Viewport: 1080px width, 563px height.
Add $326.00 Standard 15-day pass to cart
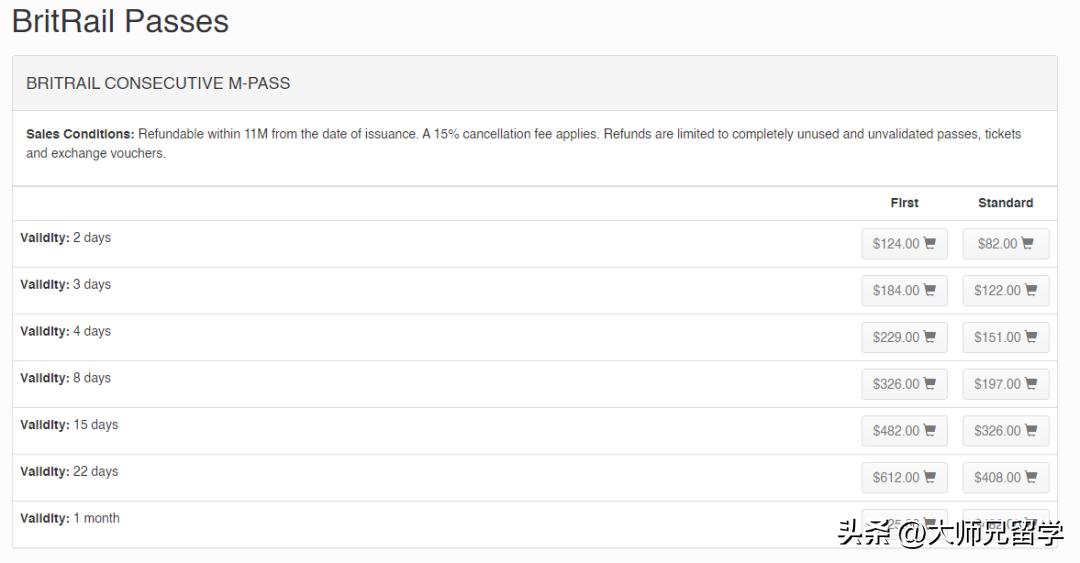click(1006, 431)
